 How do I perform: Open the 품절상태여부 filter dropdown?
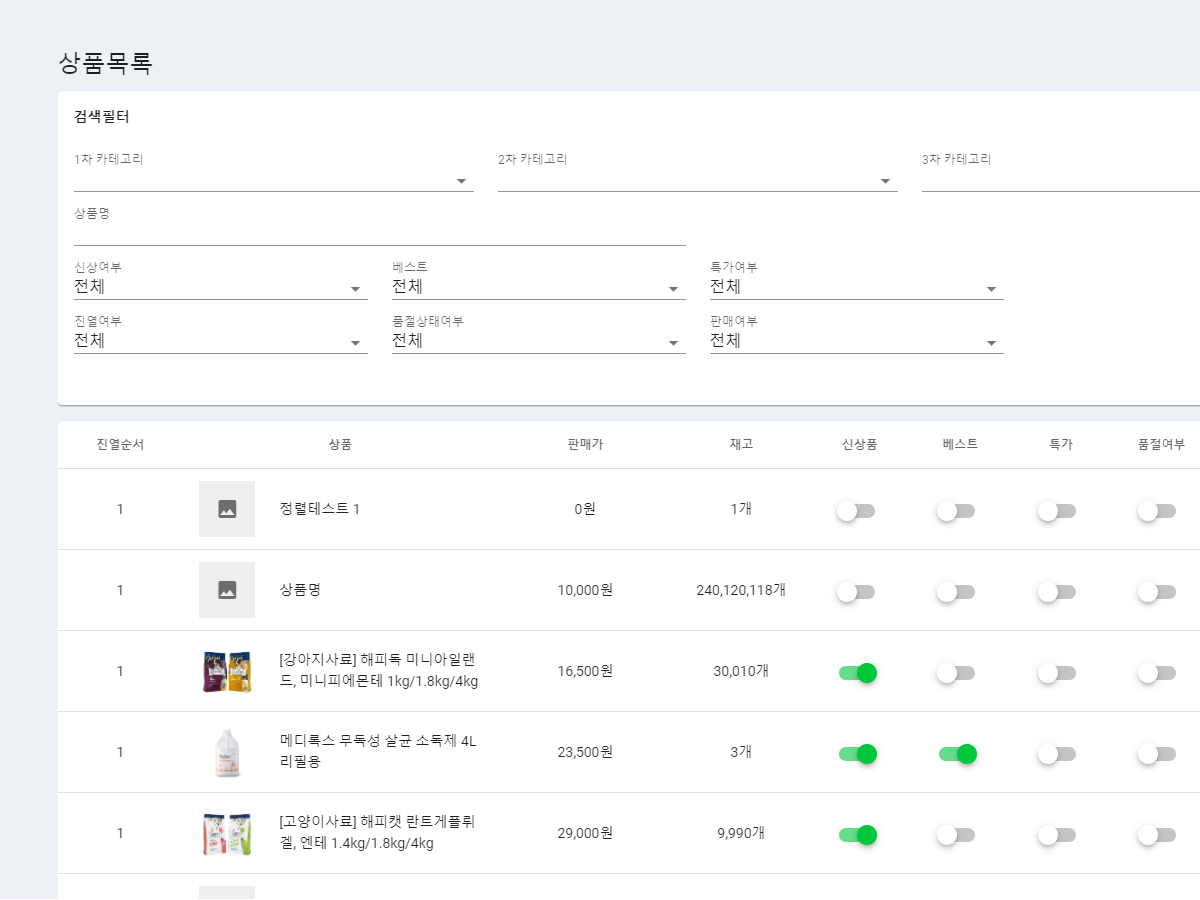click(538, 341)
